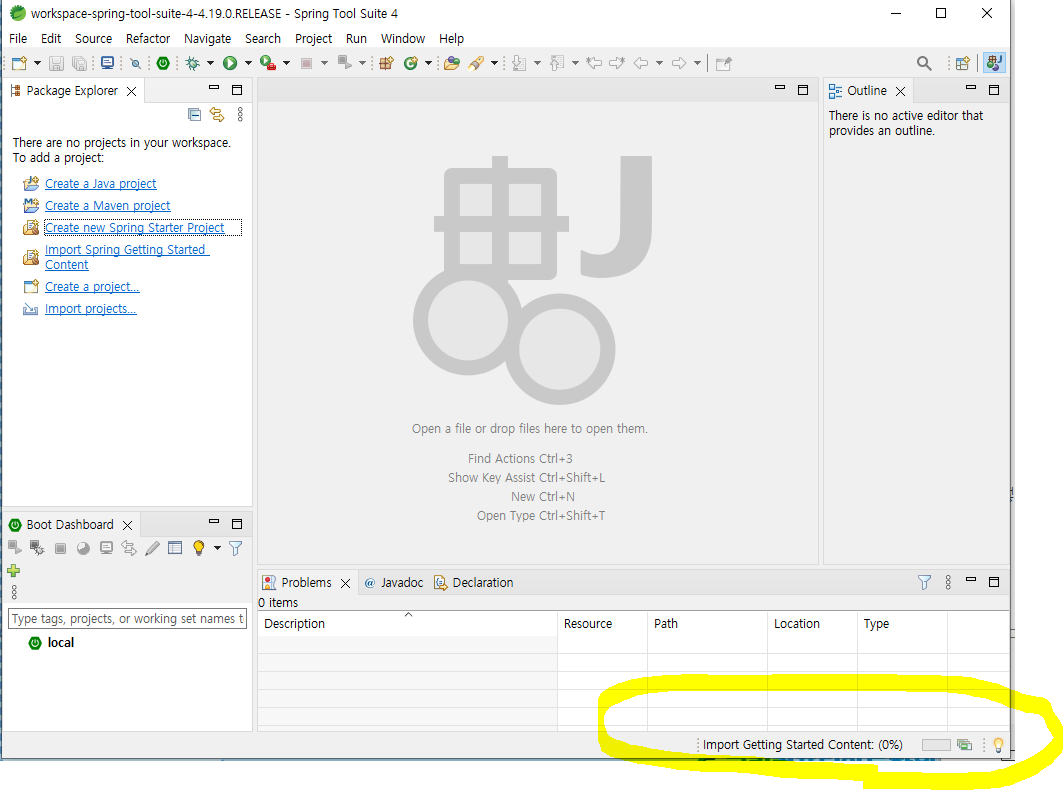Toggle Boot Dashboard lightbulb live hints
This screenshot has width=1063, height=790.
tap(199, 548)
